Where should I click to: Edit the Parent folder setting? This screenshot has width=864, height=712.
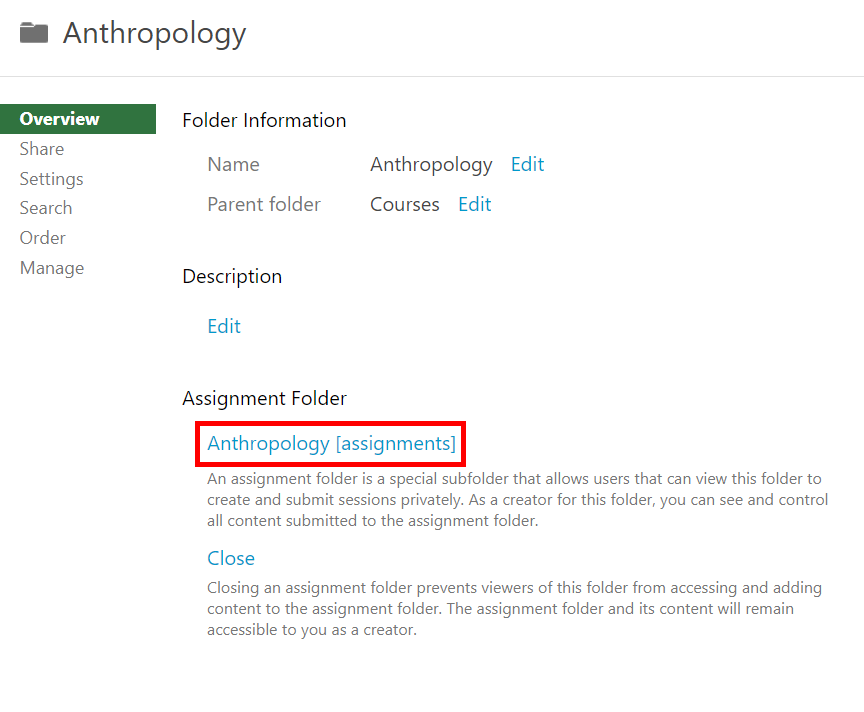pos(474,204)
